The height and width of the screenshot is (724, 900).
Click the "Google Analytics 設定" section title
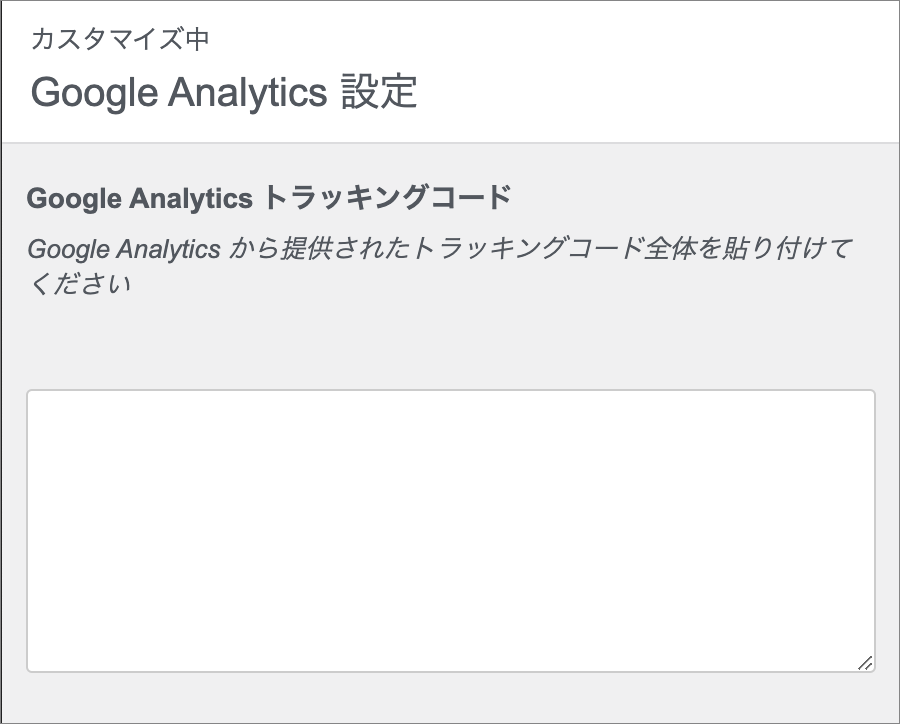click(x=224, y=92)
